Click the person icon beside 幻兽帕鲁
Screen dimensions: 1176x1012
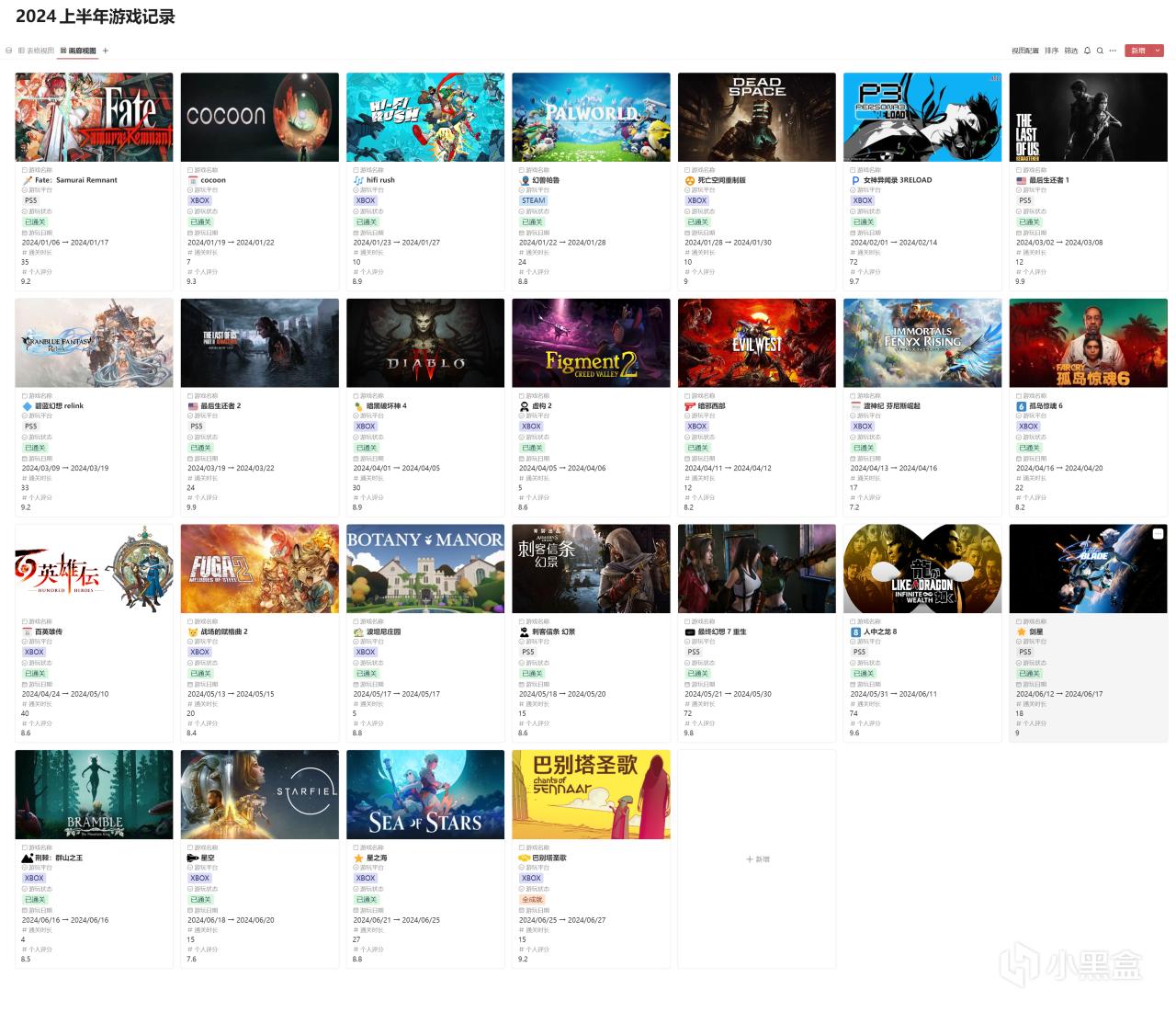[525, 180]
